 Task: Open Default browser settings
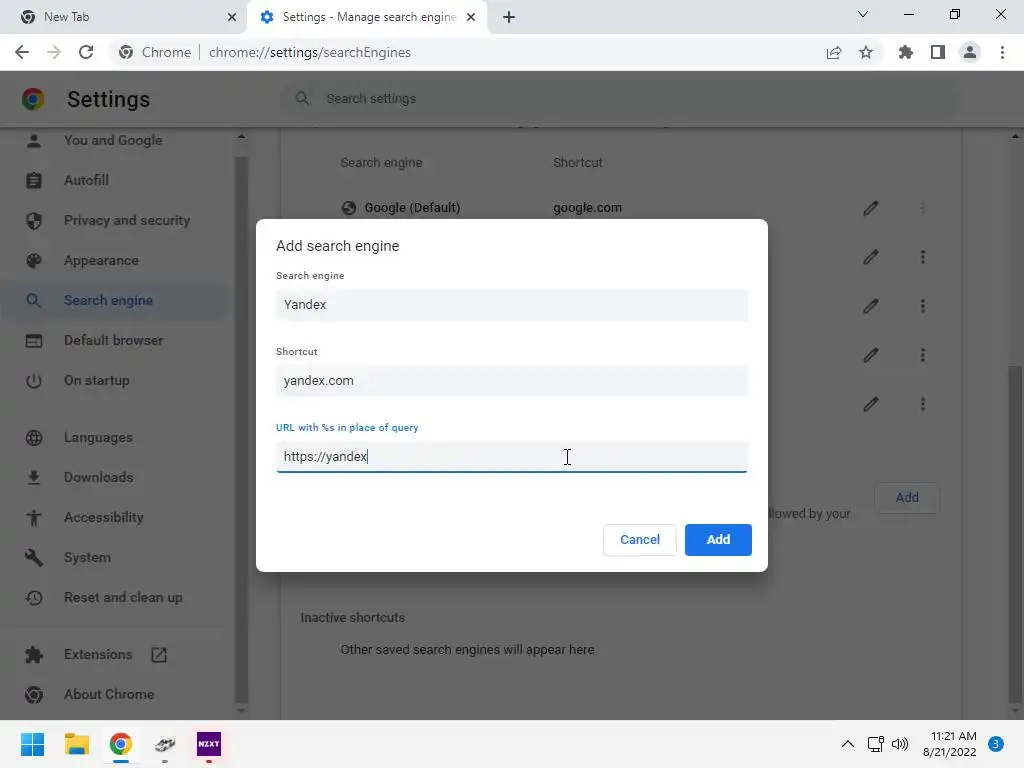point(112,340)
